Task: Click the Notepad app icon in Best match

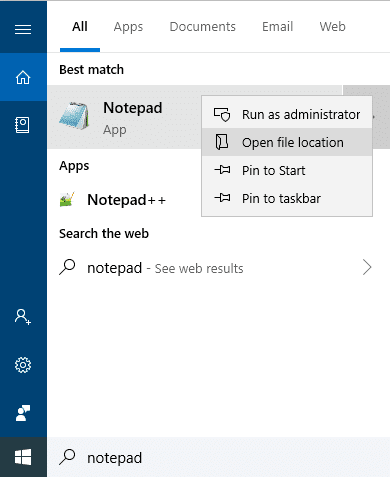Action: point(75,116)
